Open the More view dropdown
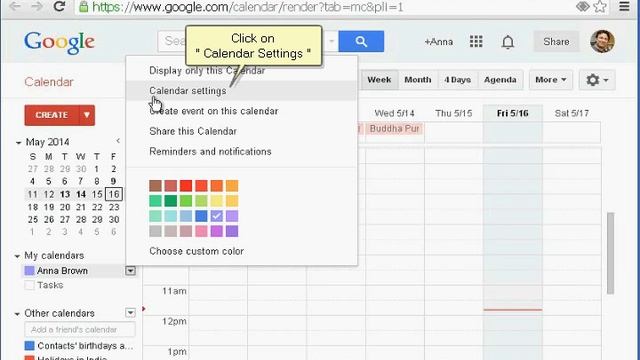Image resolution: width=640 pixels, height=360 pixels. point(551,80)
